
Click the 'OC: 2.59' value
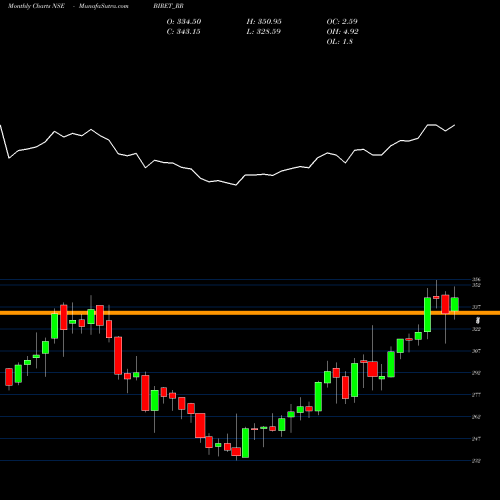point(342,22)
